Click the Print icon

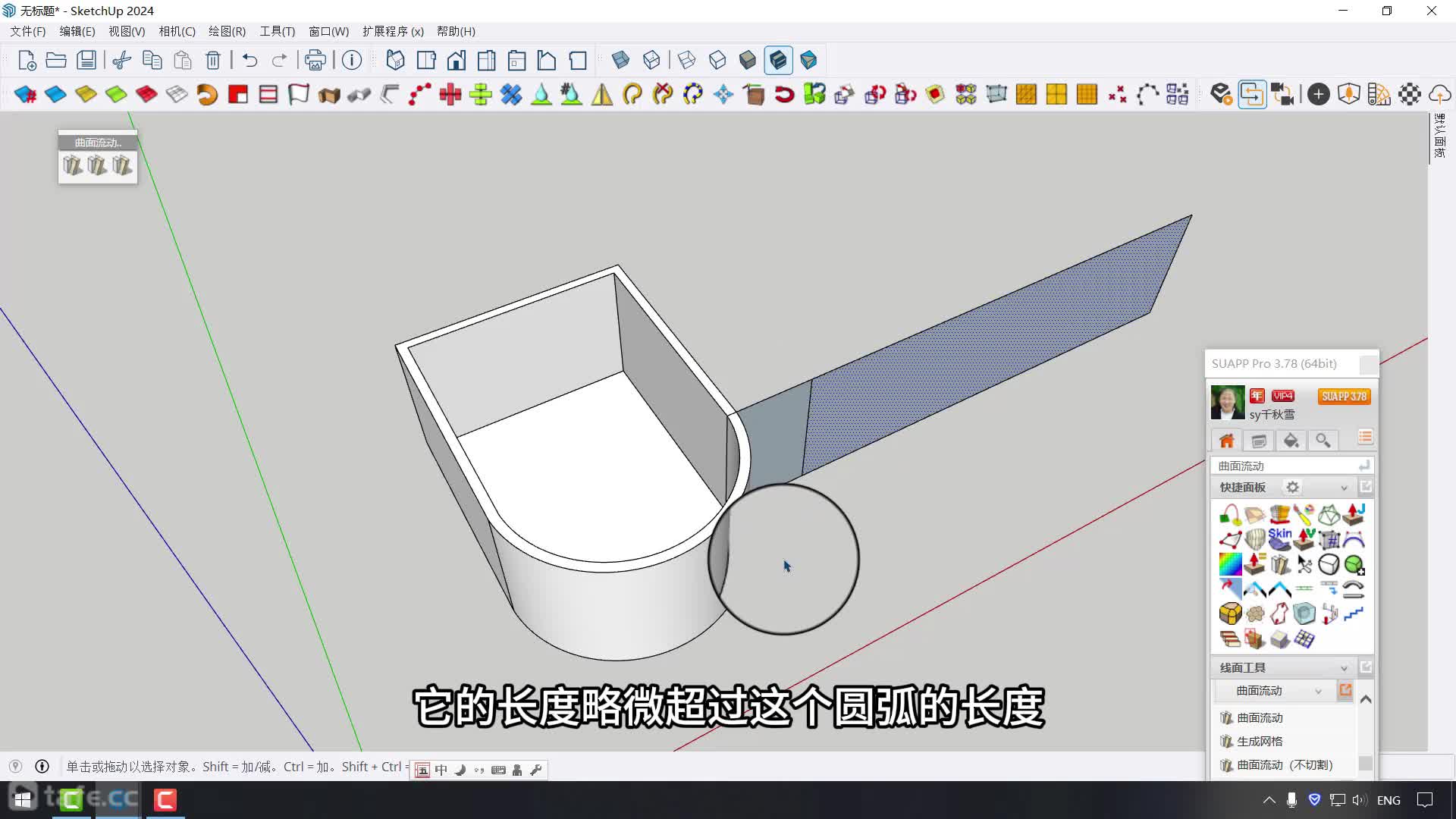click(x=315, y=60)
